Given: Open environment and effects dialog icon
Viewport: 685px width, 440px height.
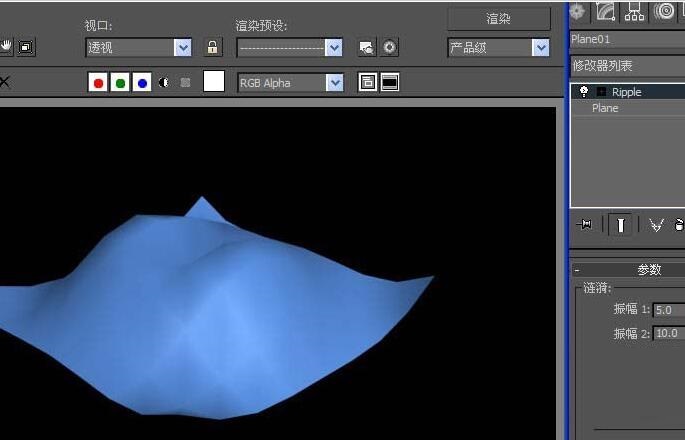Looking at the screenshot, I should point(389,47).
